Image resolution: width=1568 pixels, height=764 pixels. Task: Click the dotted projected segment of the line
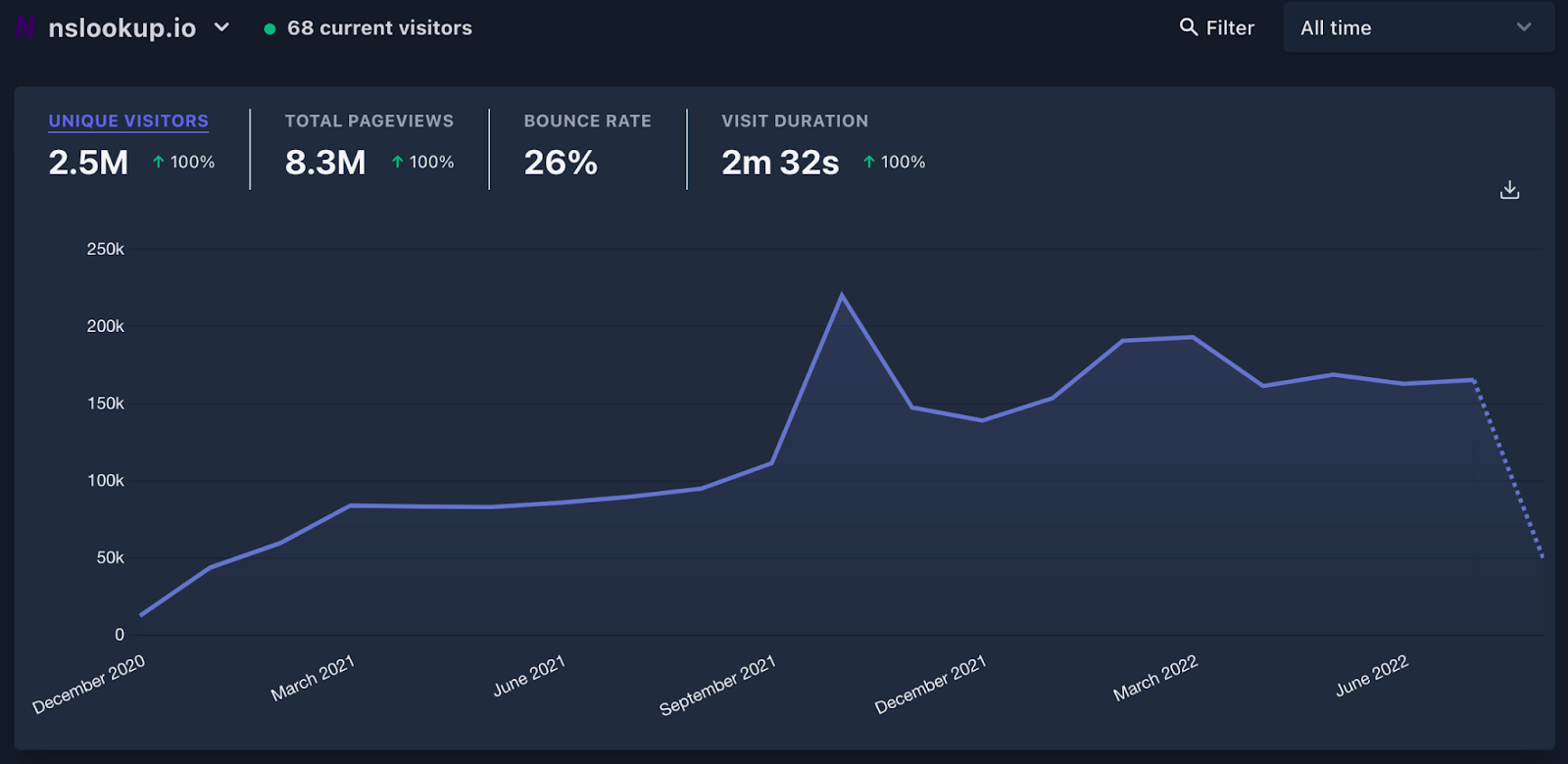click(x=1509, y=469)
